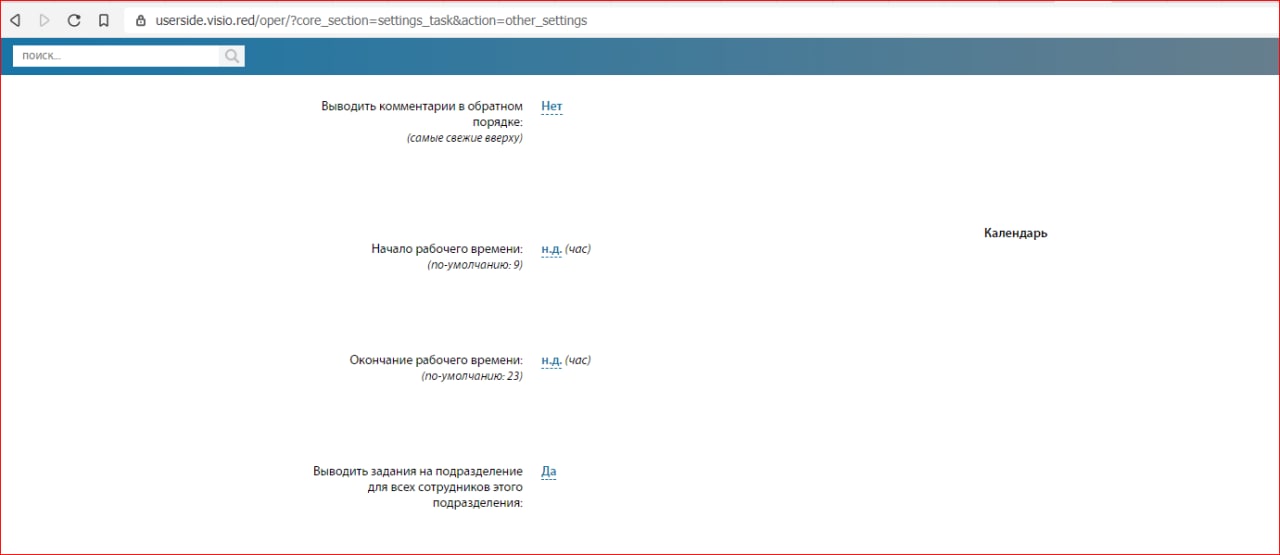
Task: Toggle the 'Да' value for department tasks
Action: pos(548,471)
